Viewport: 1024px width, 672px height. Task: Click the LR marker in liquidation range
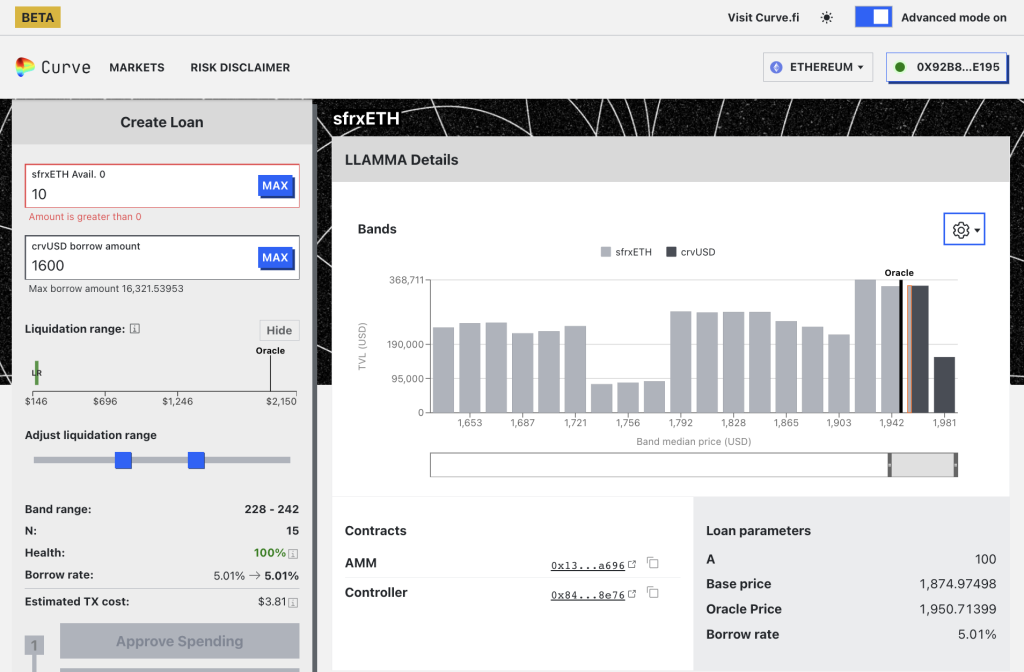point(37,372)
